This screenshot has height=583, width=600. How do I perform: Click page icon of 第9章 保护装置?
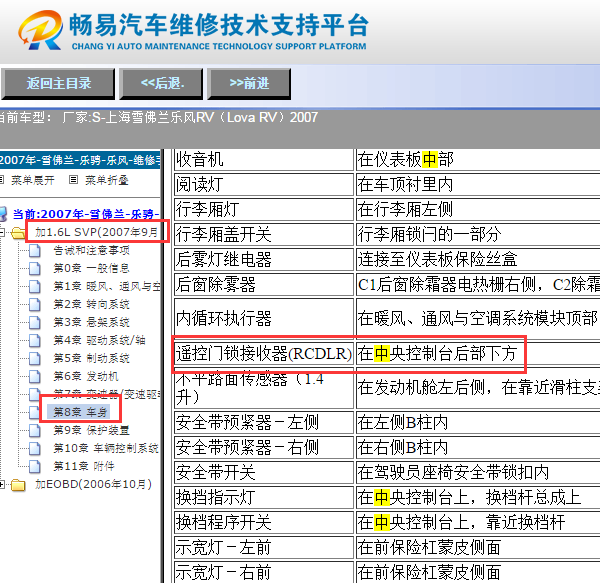[35, 430]
